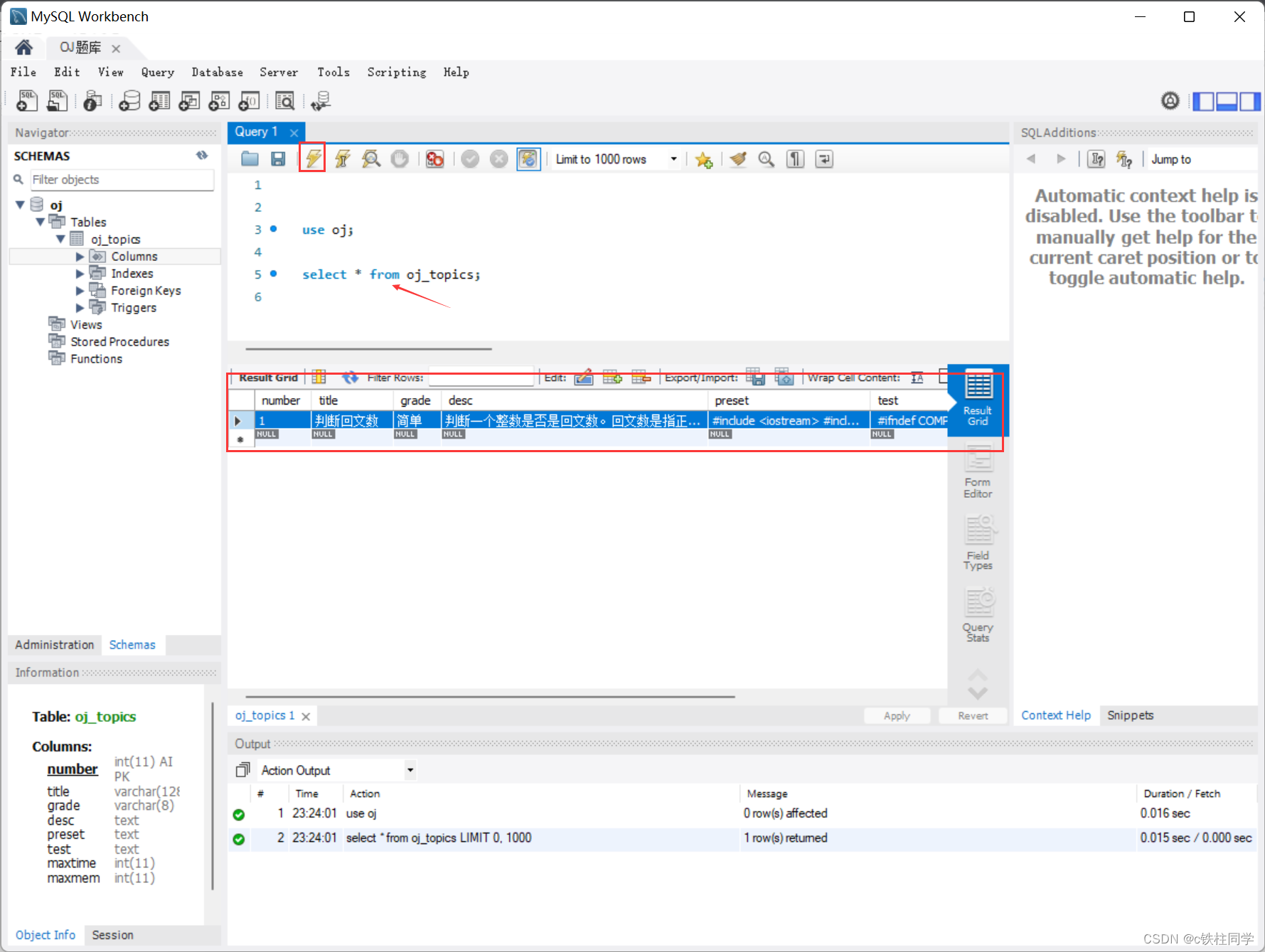Expand the Triggers tree node
This screenshot has width=1265, height=952.
click(x=80, y=307)
